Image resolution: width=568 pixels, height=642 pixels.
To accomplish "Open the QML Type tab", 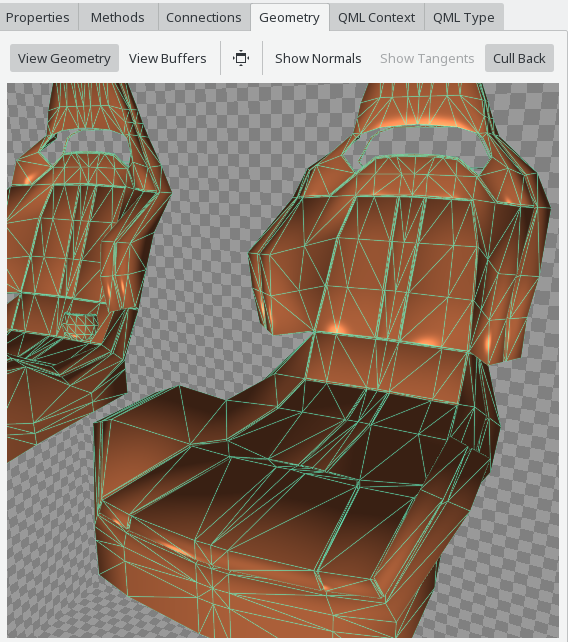I will [464, 17].
